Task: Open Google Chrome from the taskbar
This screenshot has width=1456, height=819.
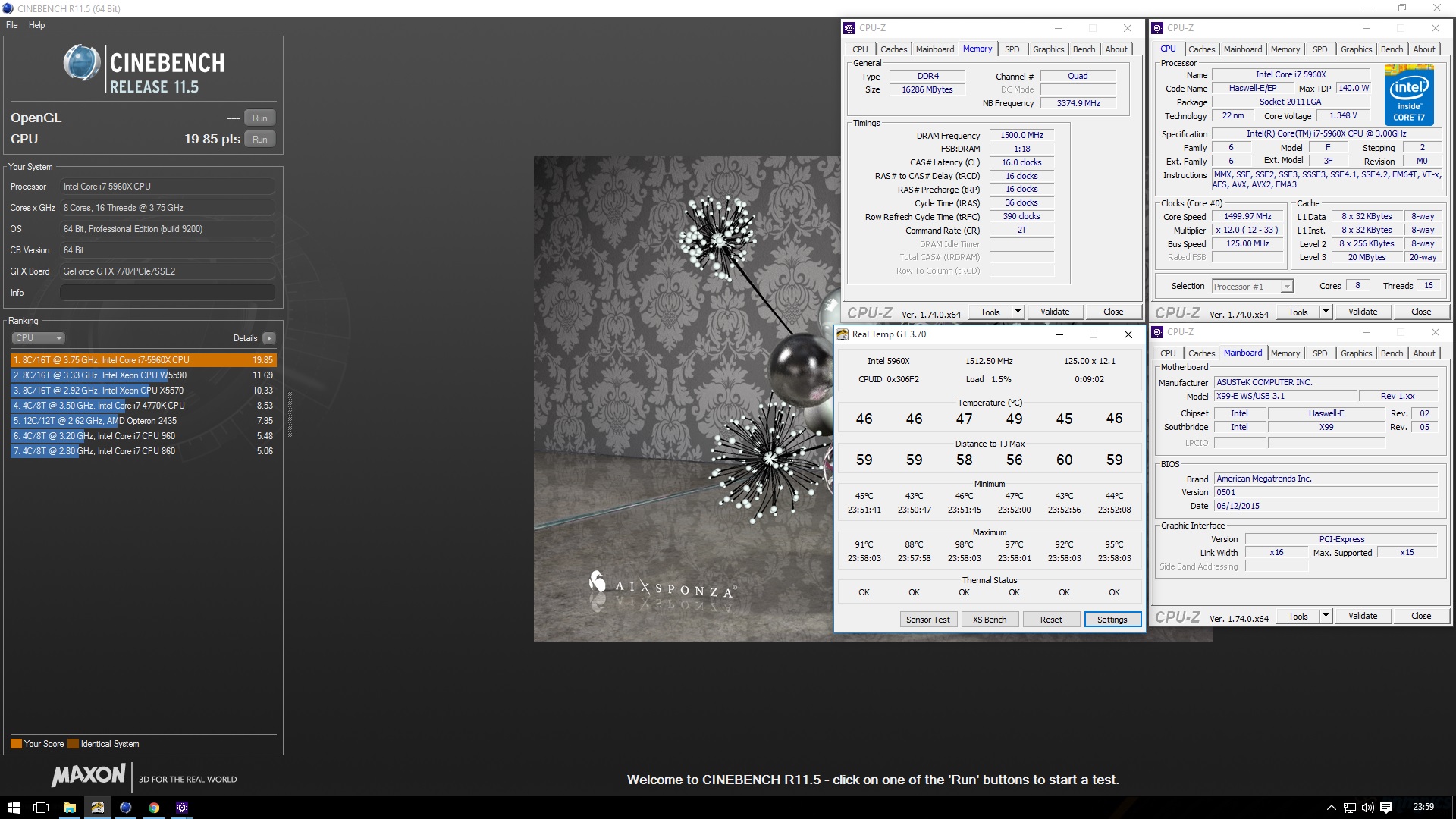Action: [x=154, y=808]
